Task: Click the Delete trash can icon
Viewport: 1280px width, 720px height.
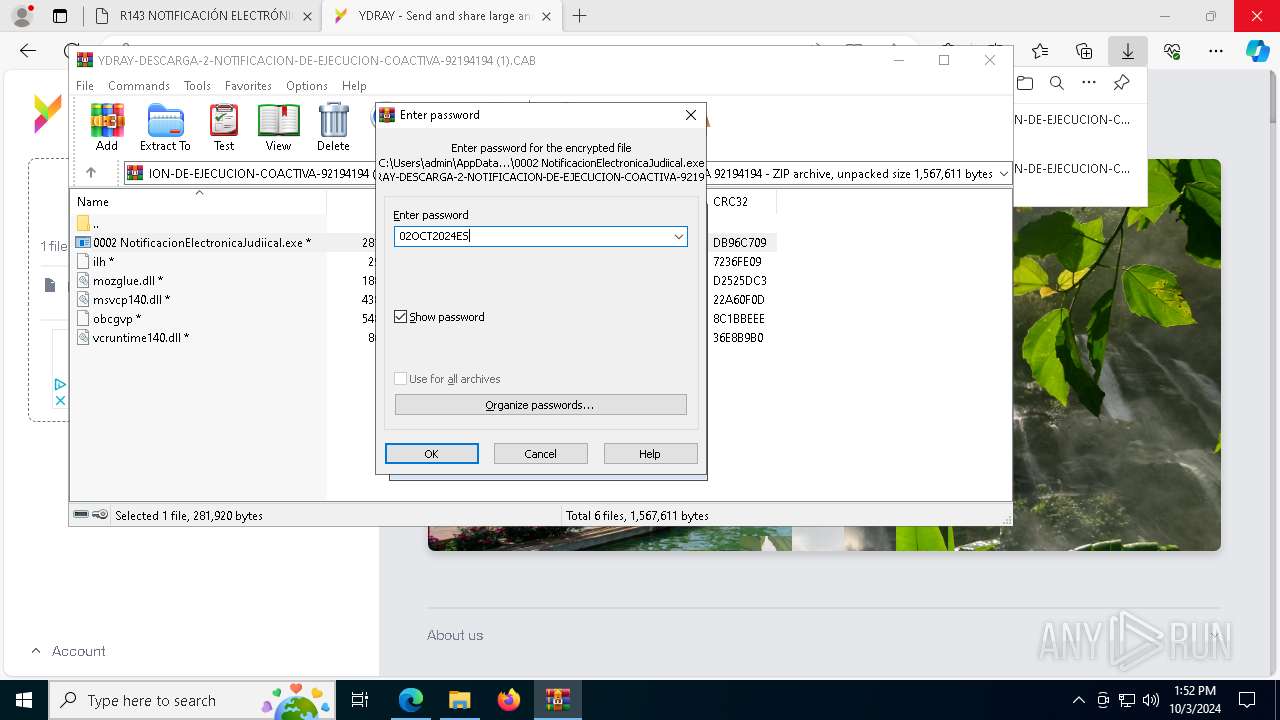Action: 333,127
